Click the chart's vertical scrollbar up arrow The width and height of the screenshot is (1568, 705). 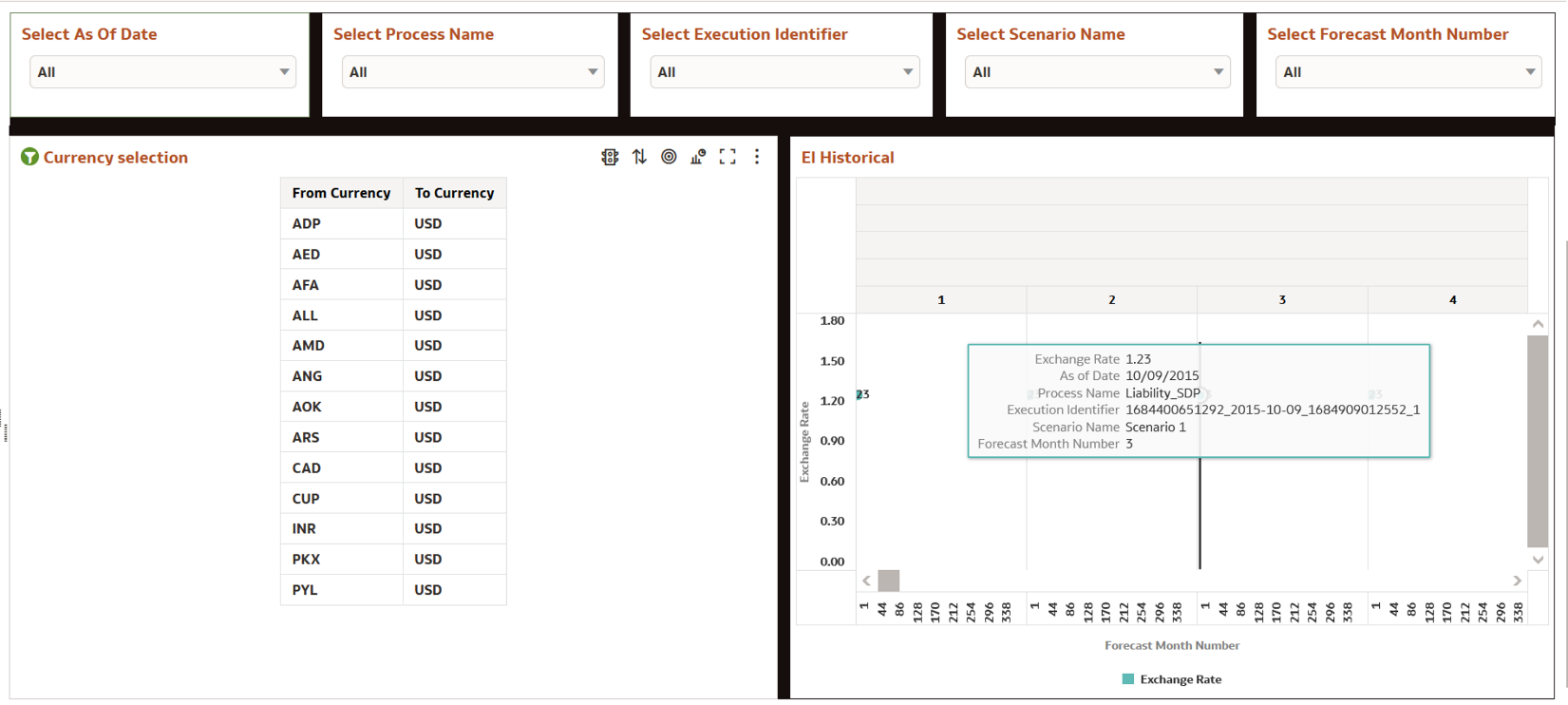[1538, 324]
